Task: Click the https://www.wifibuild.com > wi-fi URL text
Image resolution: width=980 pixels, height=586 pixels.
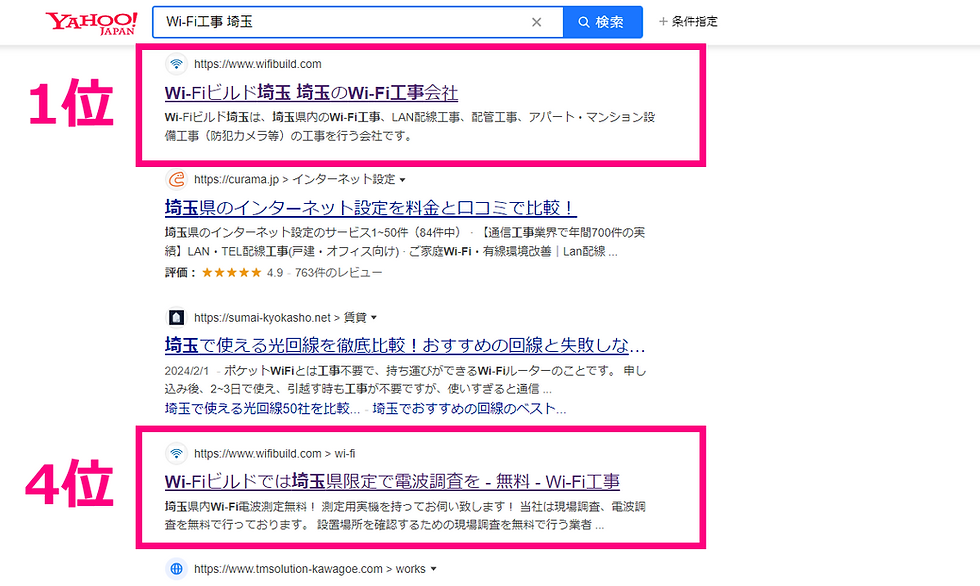Action: (x=274, y=454)
